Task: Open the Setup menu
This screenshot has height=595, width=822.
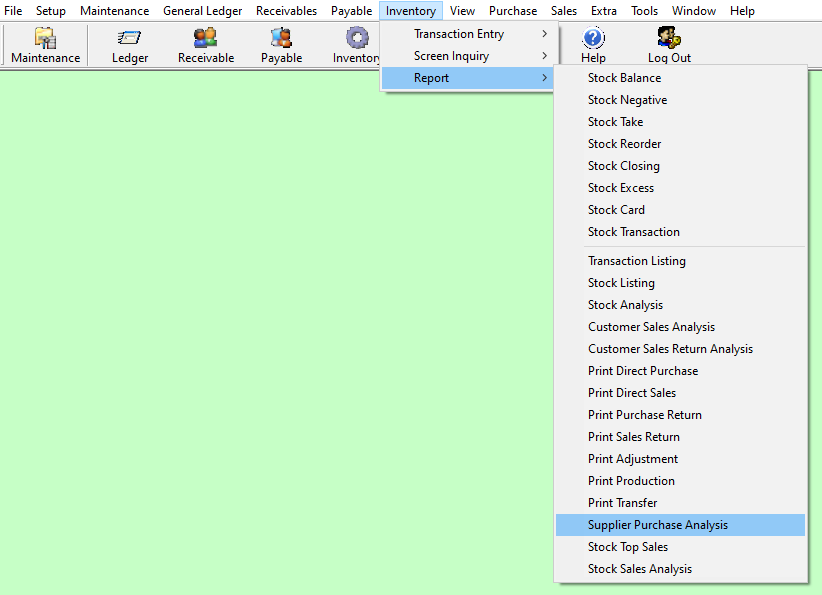Action: (x=51, y=10)
